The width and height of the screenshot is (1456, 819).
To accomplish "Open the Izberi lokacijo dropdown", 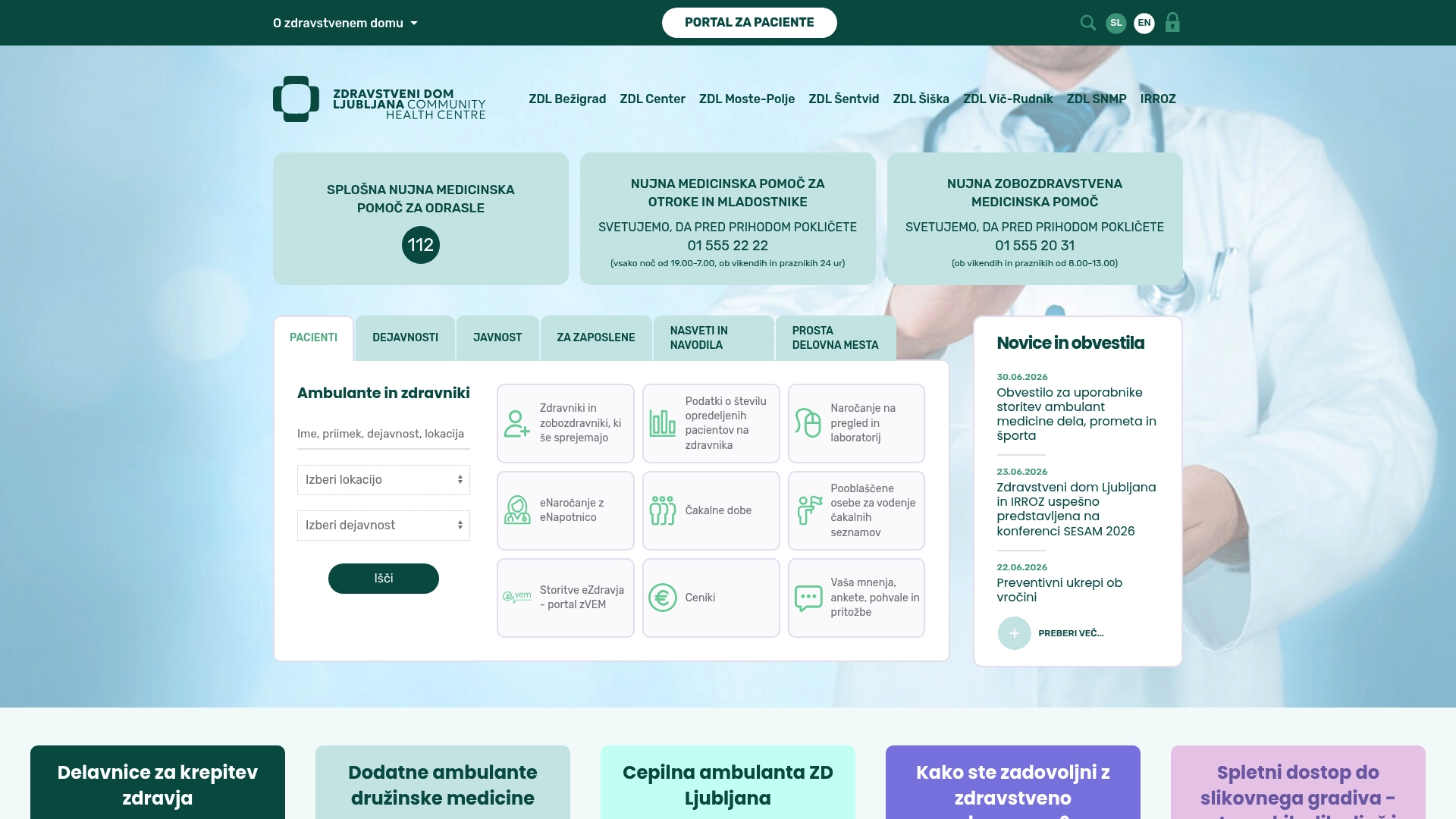I will tap(384, 480).
